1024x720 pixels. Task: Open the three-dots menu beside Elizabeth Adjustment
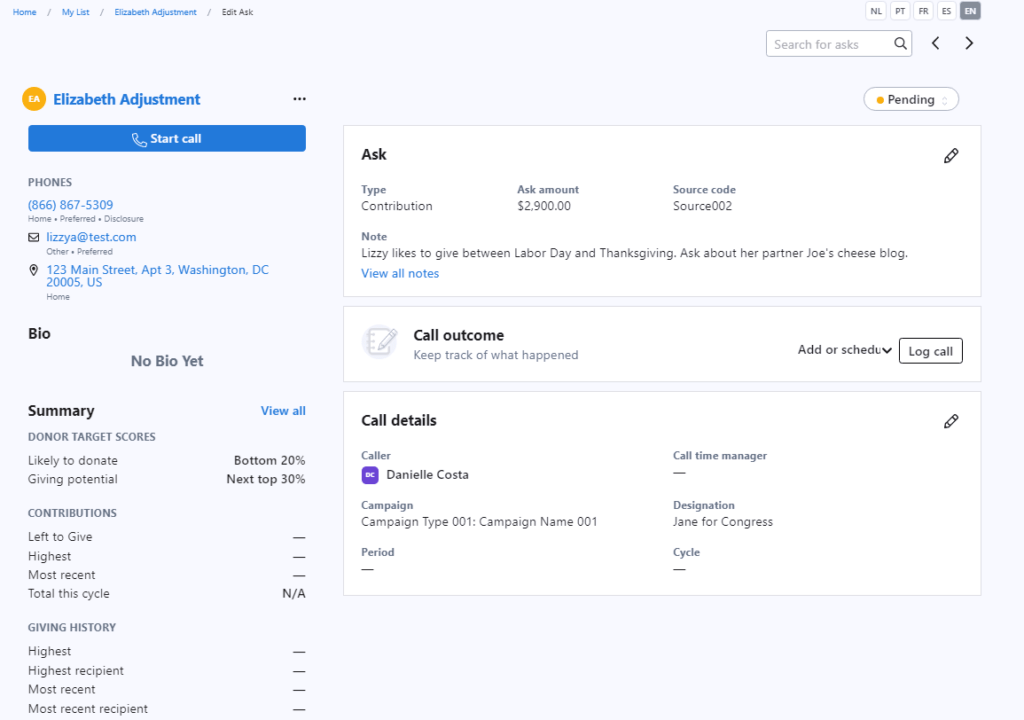299,99
